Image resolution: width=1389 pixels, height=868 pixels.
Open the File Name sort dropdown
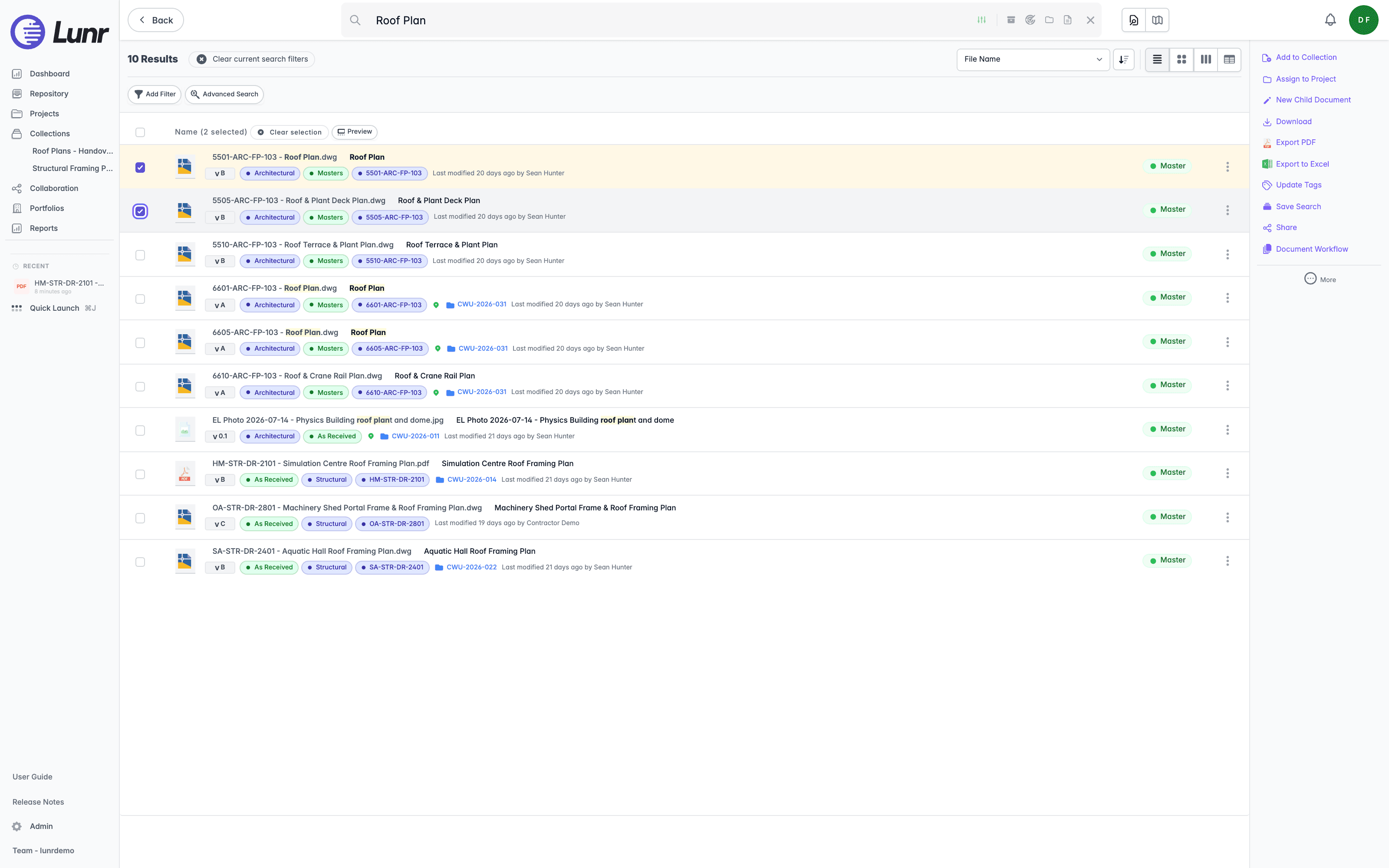[x=1033, y=59]
